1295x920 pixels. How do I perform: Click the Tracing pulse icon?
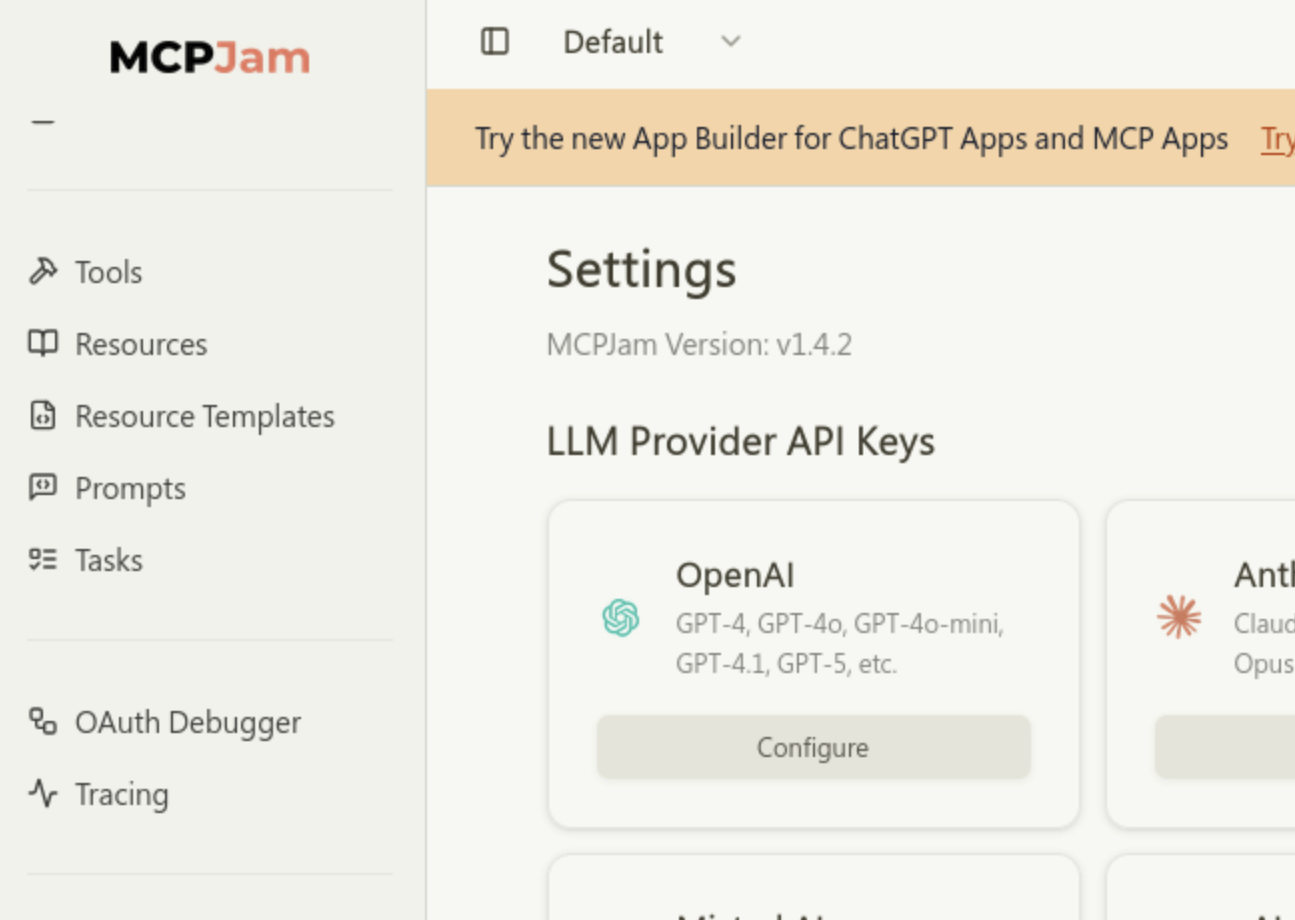(x=43, y=793)
